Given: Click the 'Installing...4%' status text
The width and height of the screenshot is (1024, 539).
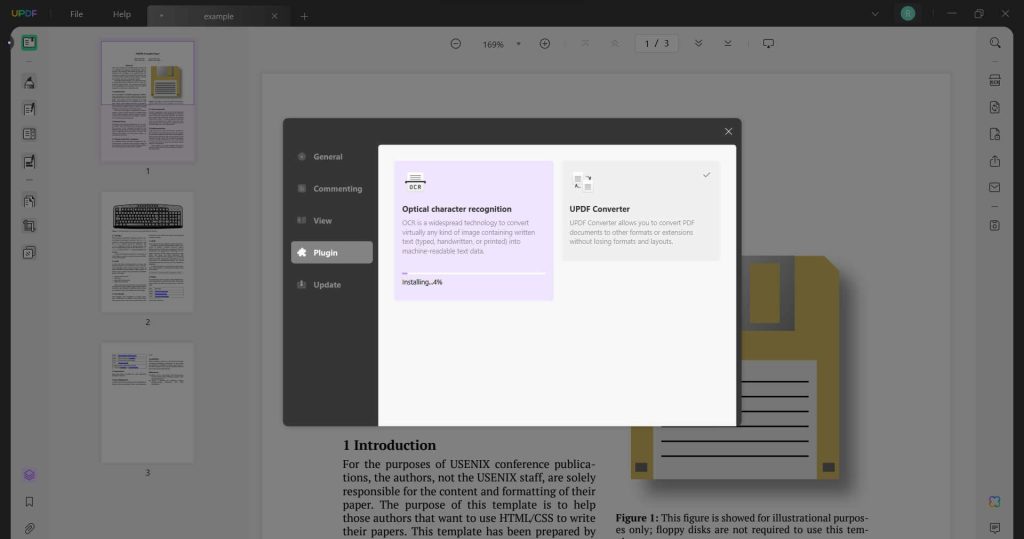Looking at the screenshot, I should pos(422,282).
